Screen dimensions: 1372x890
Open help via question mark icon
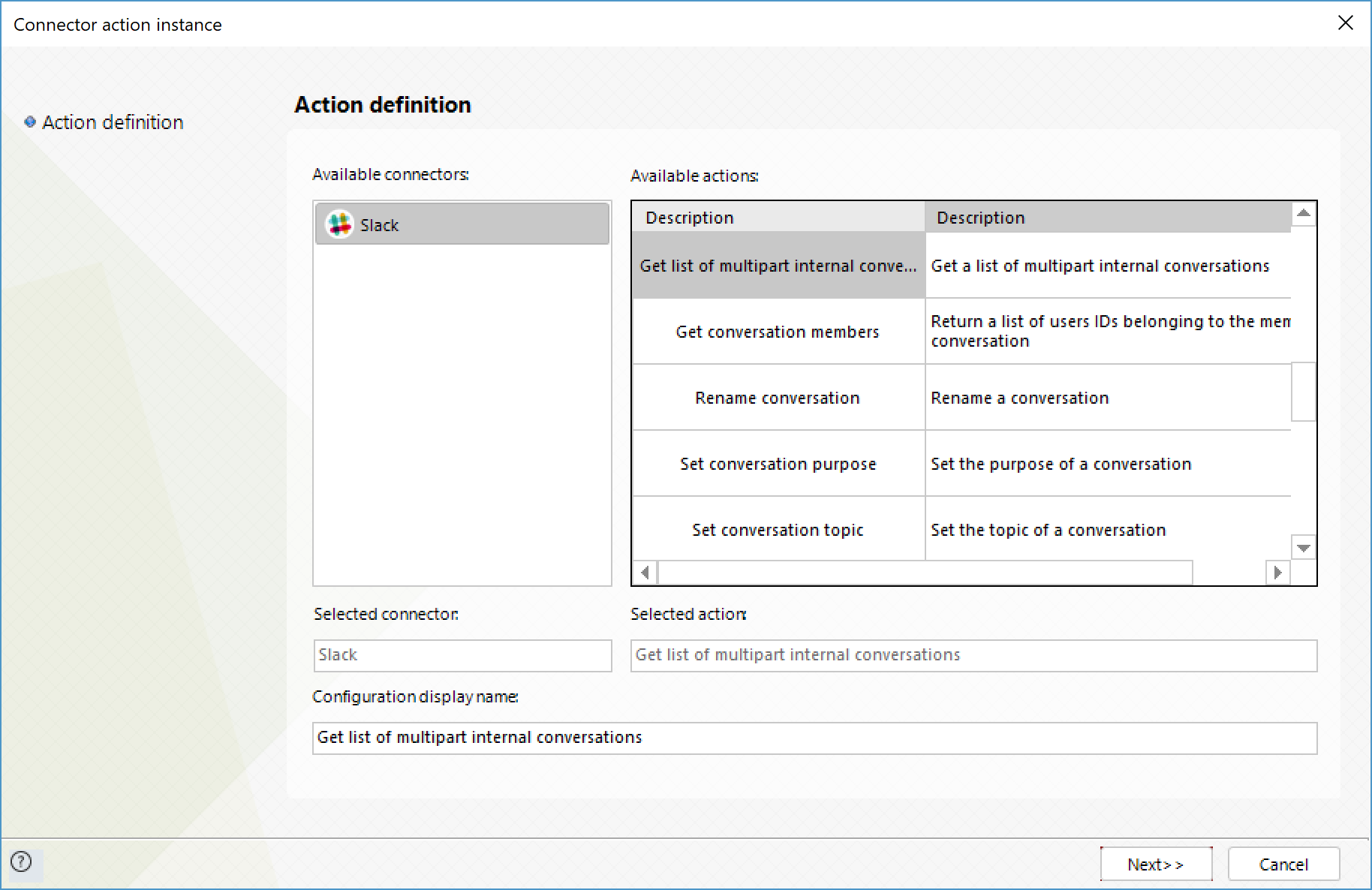pyautogui.click(x=22, y=861)
